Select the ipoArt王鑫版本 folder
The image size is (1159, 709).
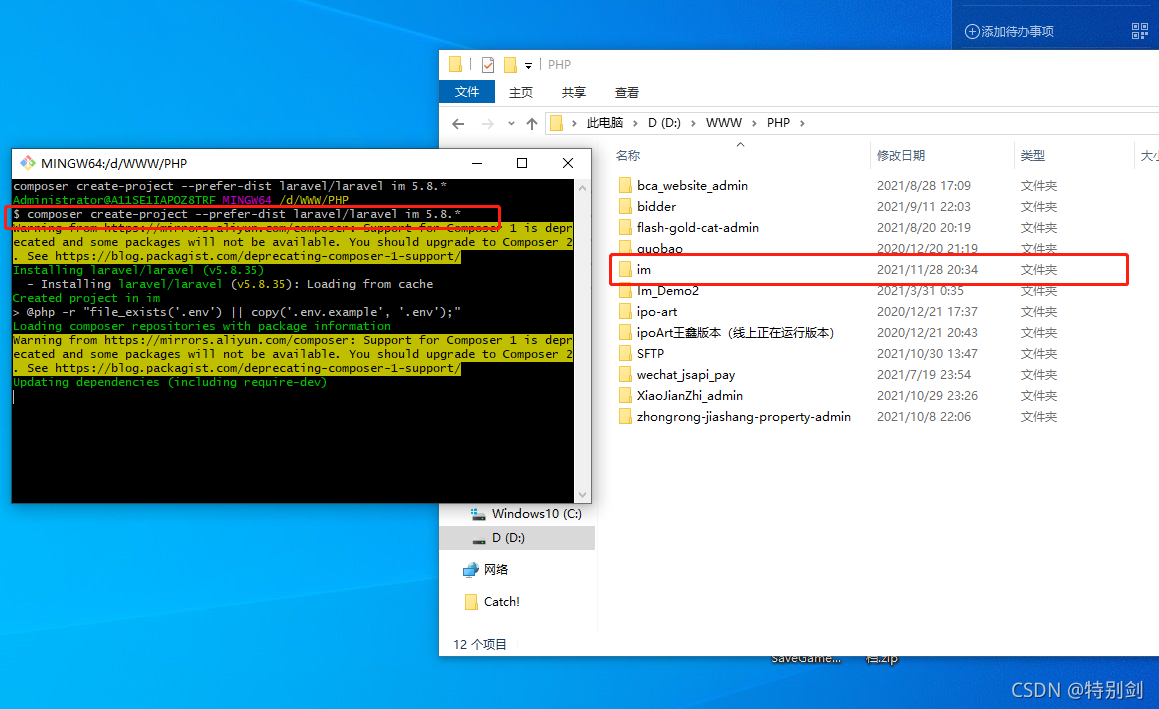point(735,333)
